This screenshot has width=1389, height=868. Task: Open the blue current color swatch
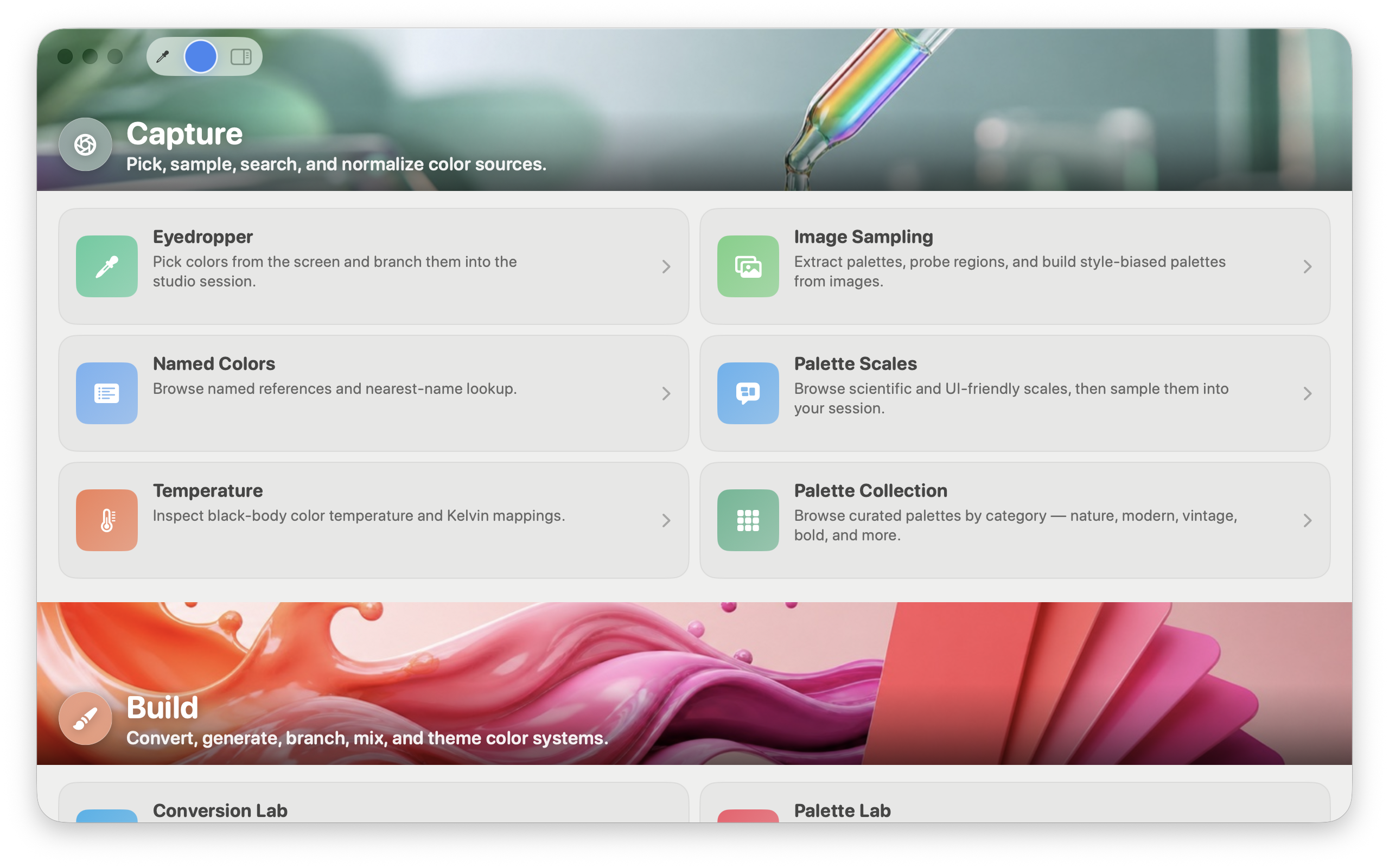[x=200, y=56]
